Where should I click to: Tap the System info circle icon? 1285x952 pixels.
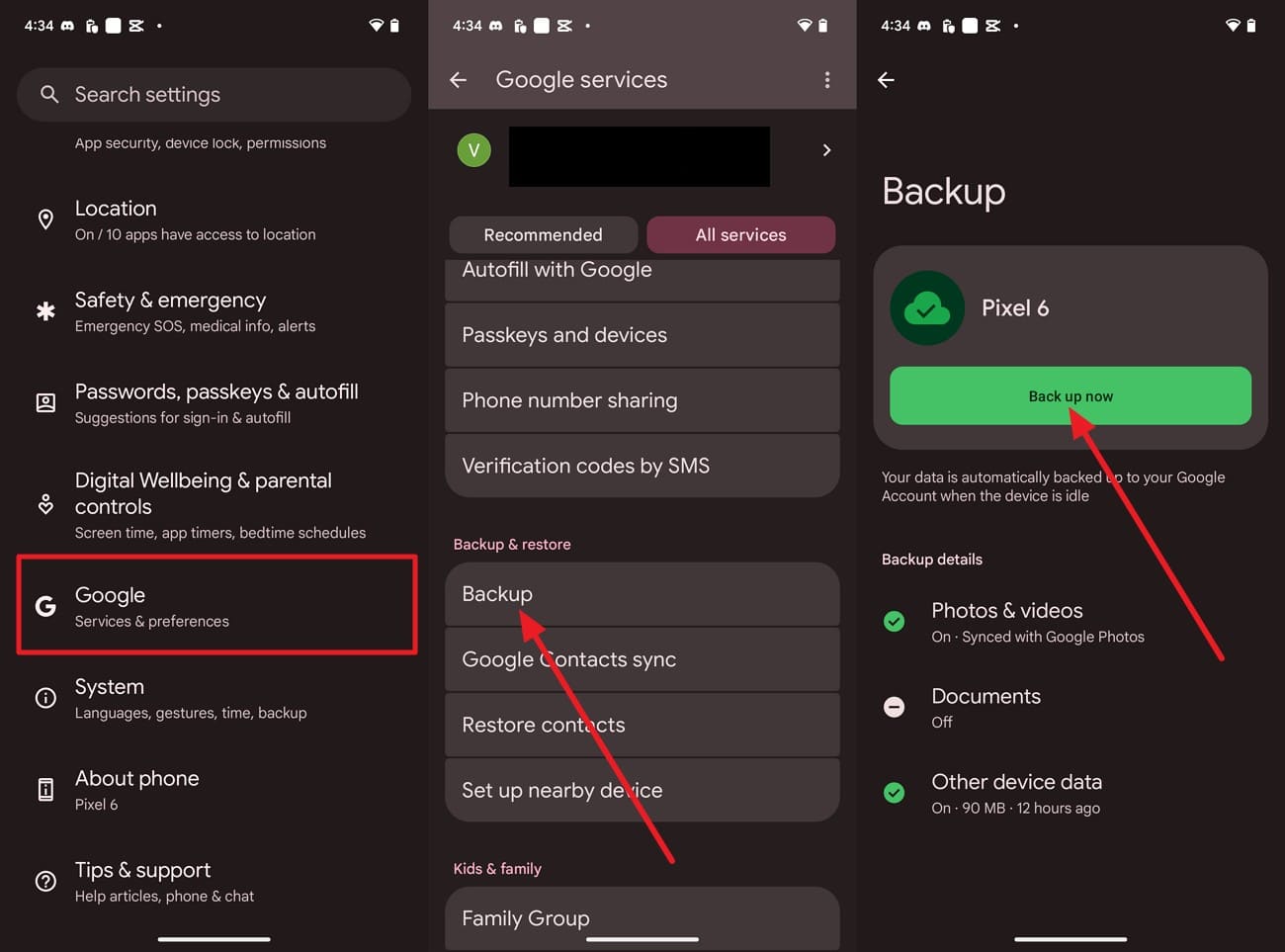(x=45, y=698)
